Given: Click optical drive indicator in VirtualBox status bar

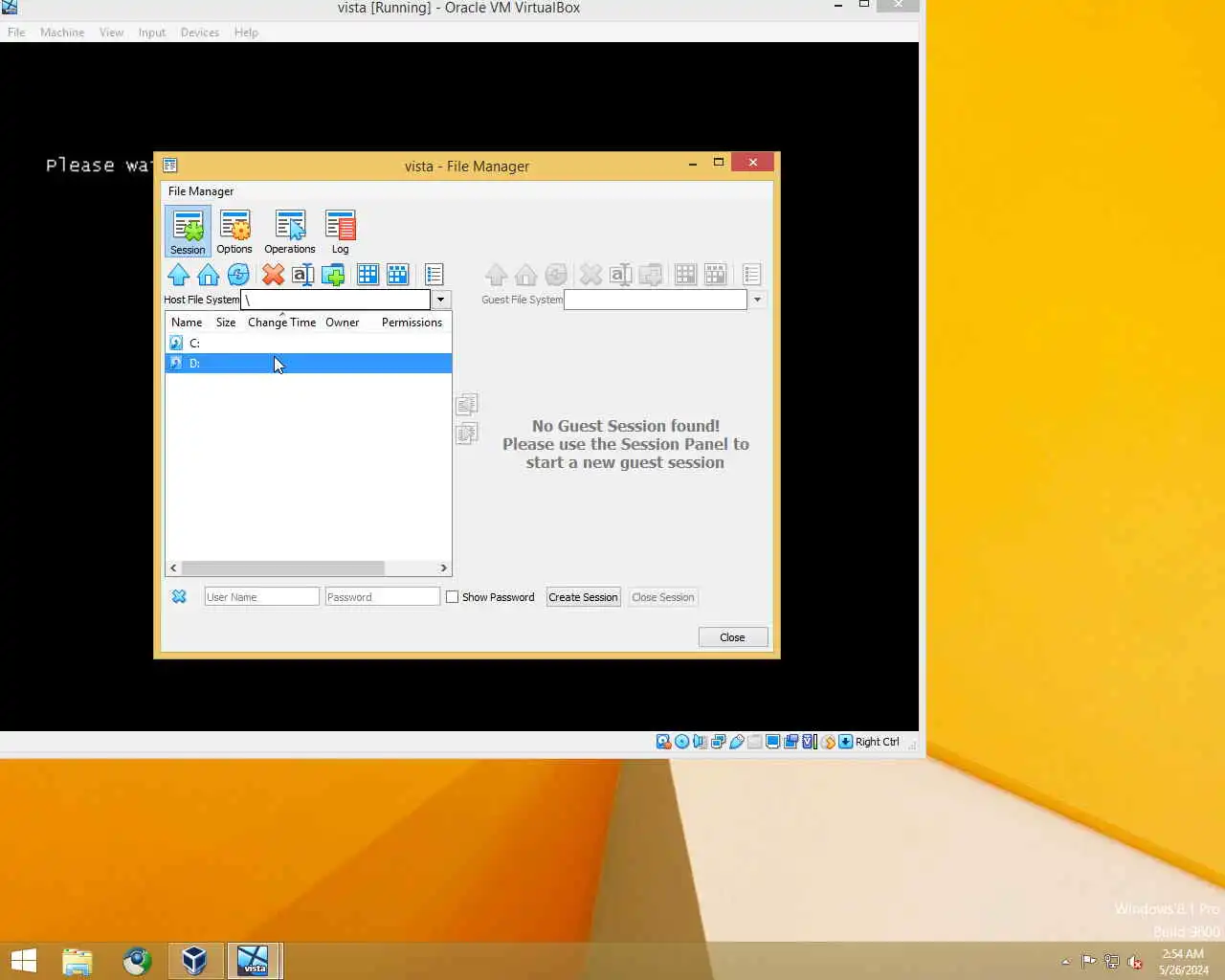Looking at the screenshot, I should pos(681,742).
